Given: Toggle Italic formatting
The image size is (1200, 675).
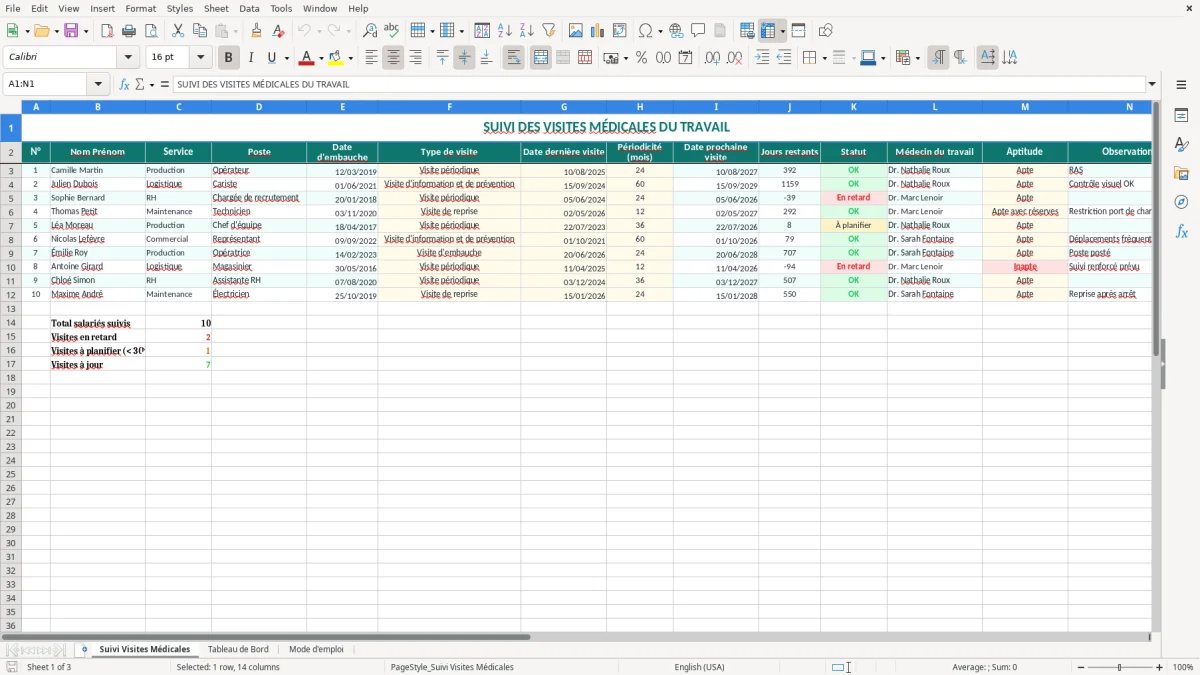Looking at the screenshot, I should (251, 58).
